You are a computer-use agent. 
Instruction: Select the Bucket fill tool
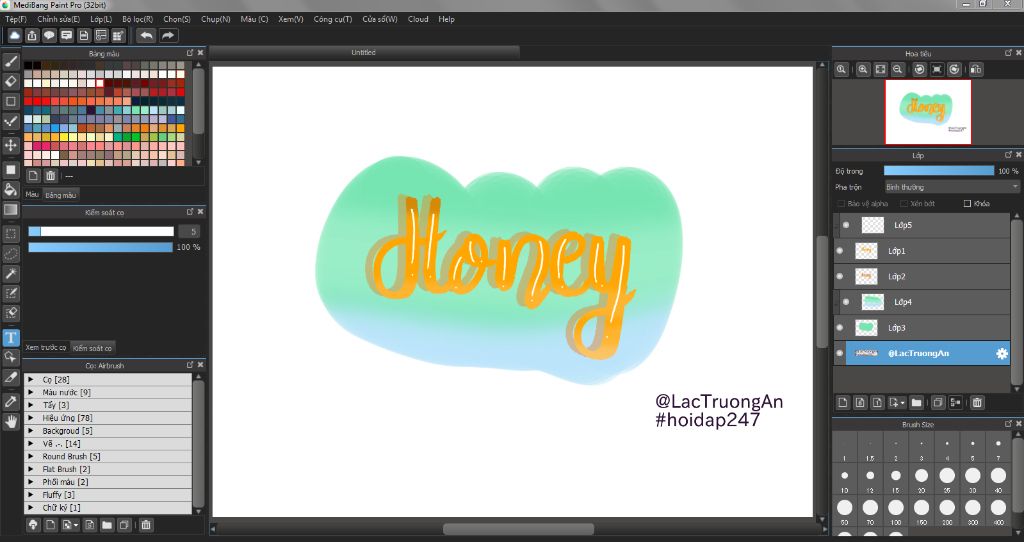coord(10,190)
